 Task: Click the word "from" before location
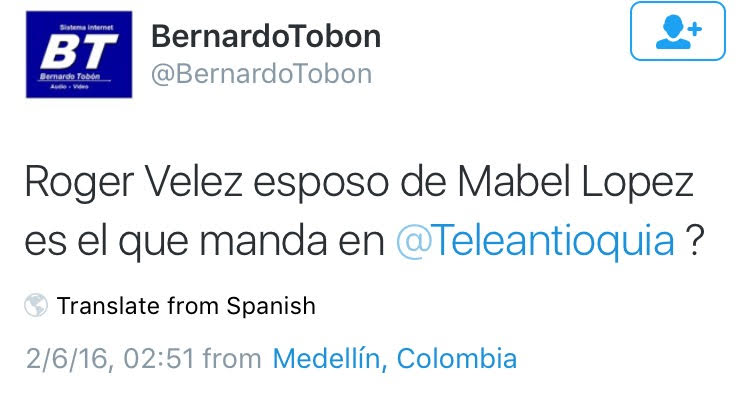click(x=235, y=357)
